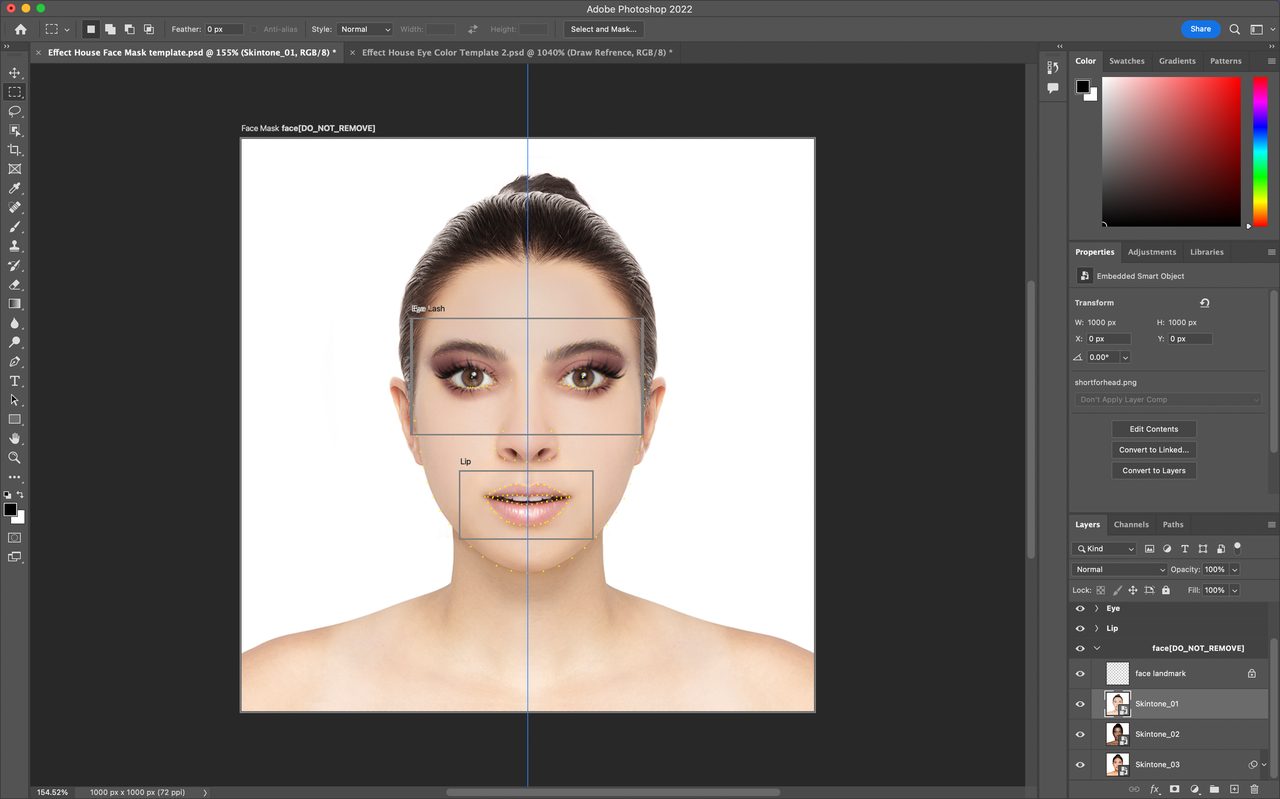
Task: Select the Lasso tool
Action: click(15, 111)
